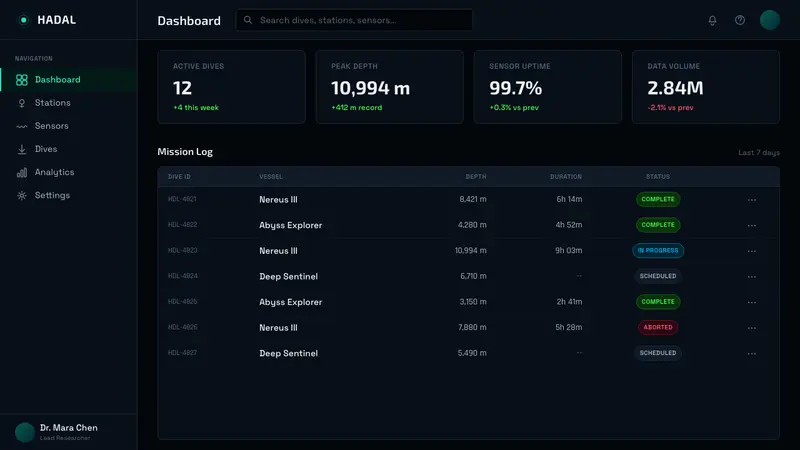This screenshot has width=800, height=450.
Task: Open the Last 7 days range selector
Action: pyautogui.click(x=759, y=153)
